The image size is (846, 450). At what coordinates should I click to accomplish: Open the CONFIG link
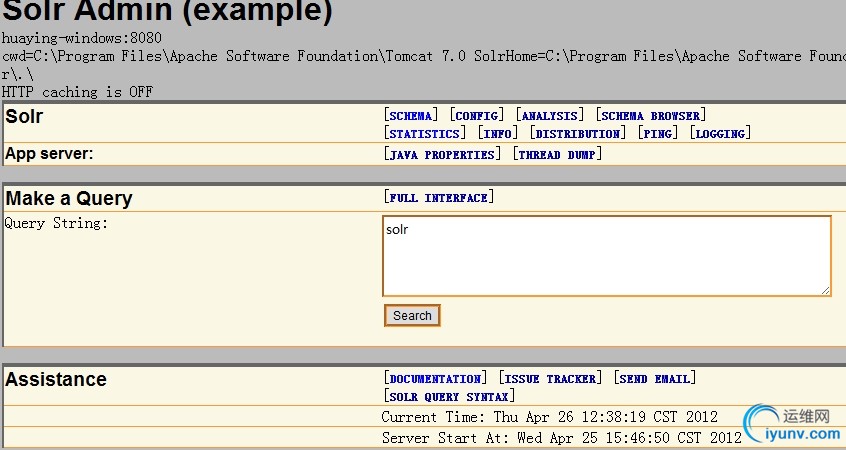[x=476, y=115]
